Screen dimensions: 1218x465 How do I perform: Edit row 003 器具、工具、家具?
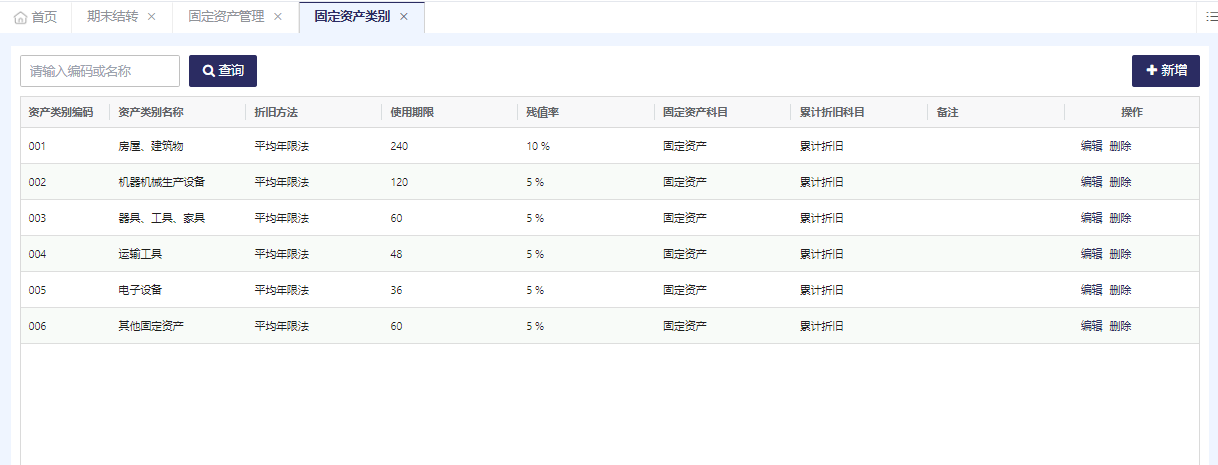tap(1091, 218)
